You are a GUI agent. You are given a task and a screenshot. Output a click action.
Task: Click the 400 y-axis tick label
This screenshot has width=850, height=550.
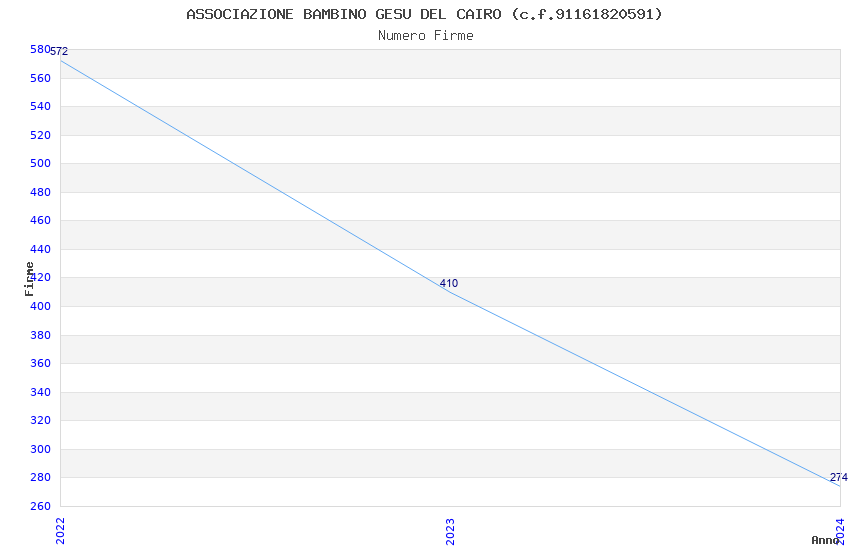click(40, 306)
